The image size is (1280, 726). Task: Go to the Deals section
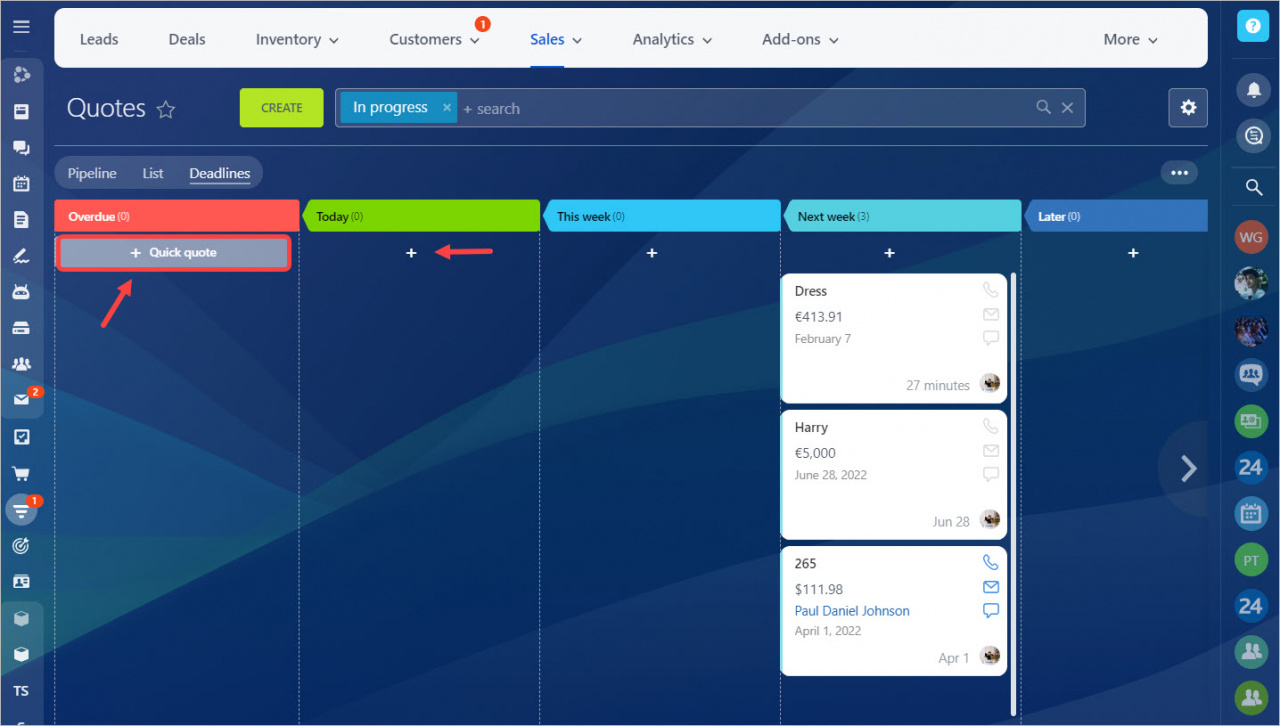click(x=187, y=40)
